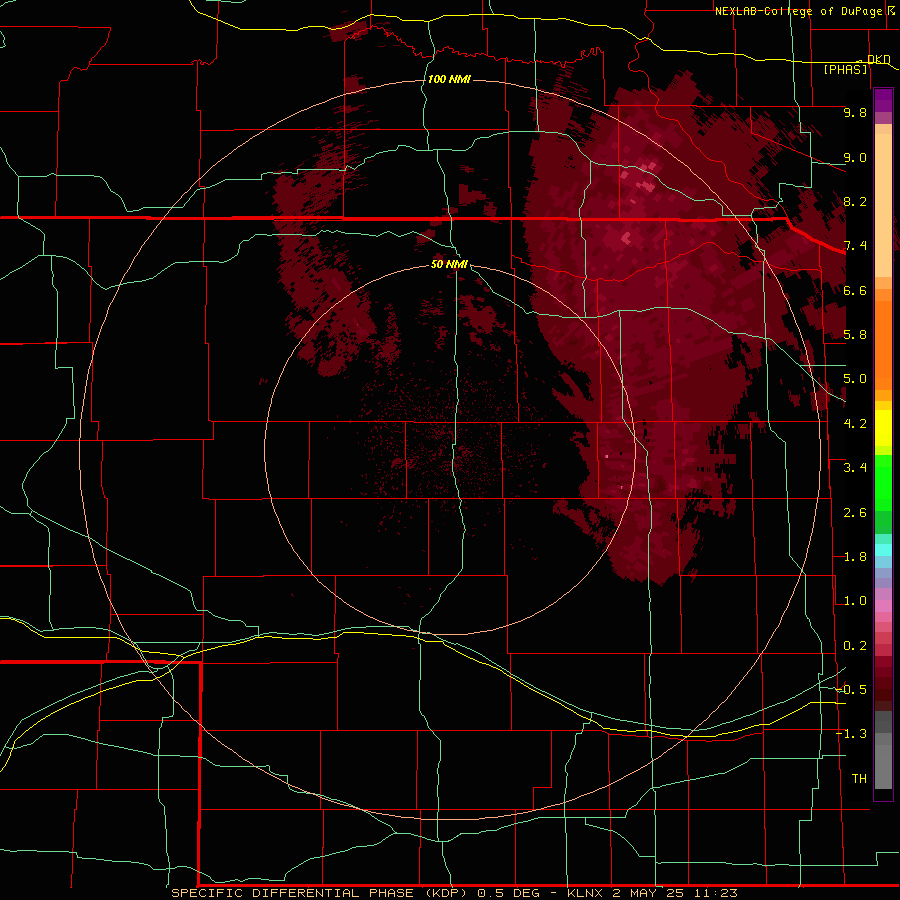
Task: Select the 0.2 legend value
Action: [x=855, y=646]
